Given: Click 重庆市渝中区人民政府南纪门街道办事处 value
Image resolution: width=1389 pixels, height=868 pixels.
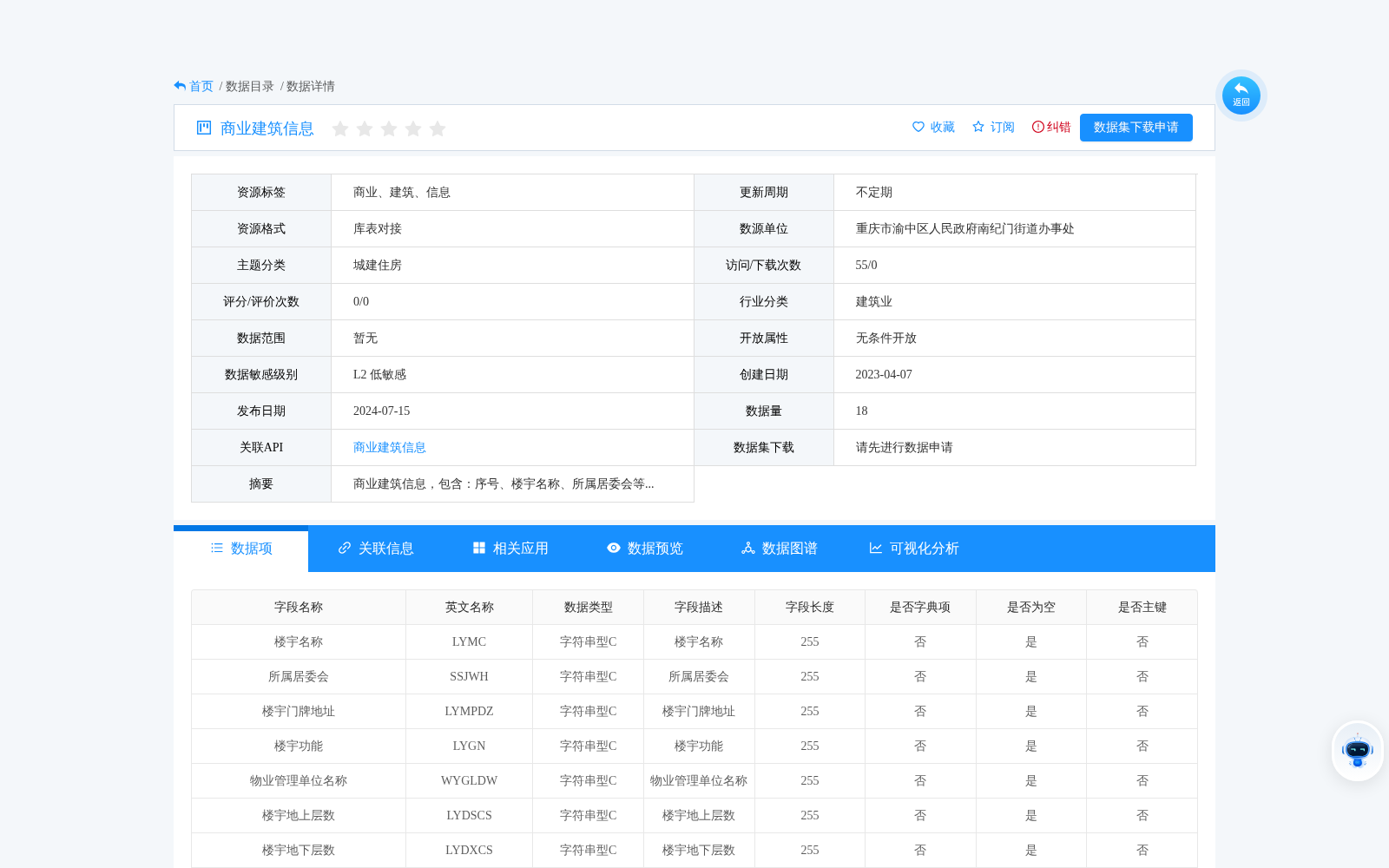Looking at the screenshot, I should (x=964, y=228).
